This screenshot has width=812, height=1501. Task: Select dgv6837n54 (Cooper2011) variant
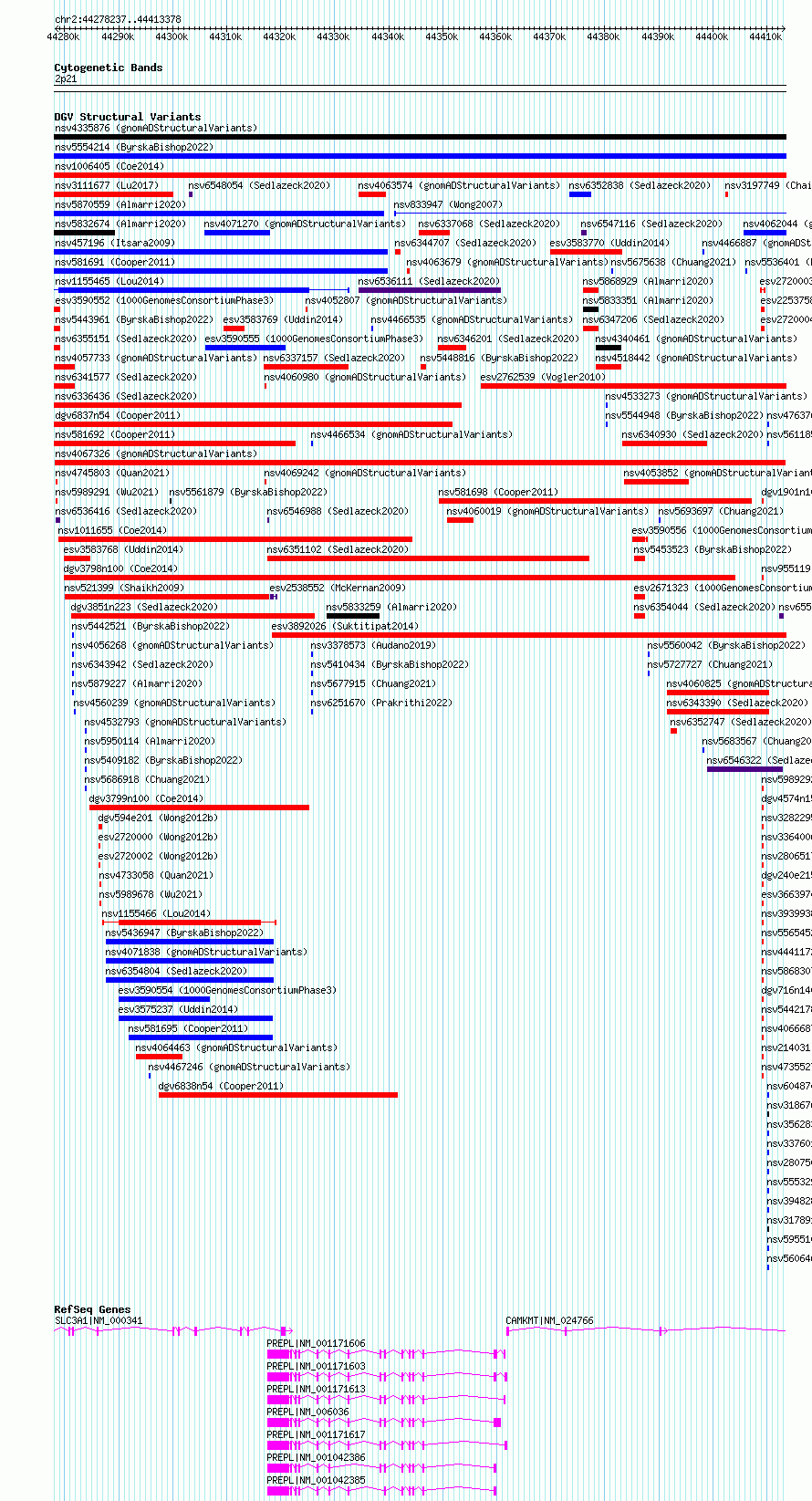click(118, 415)
